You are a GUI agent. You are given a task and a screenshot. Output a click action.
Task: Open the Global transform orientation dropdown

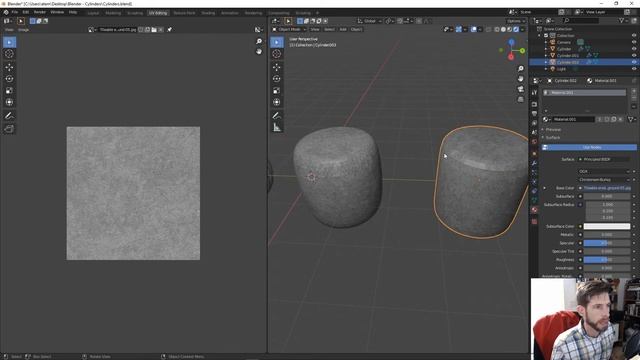370,21
